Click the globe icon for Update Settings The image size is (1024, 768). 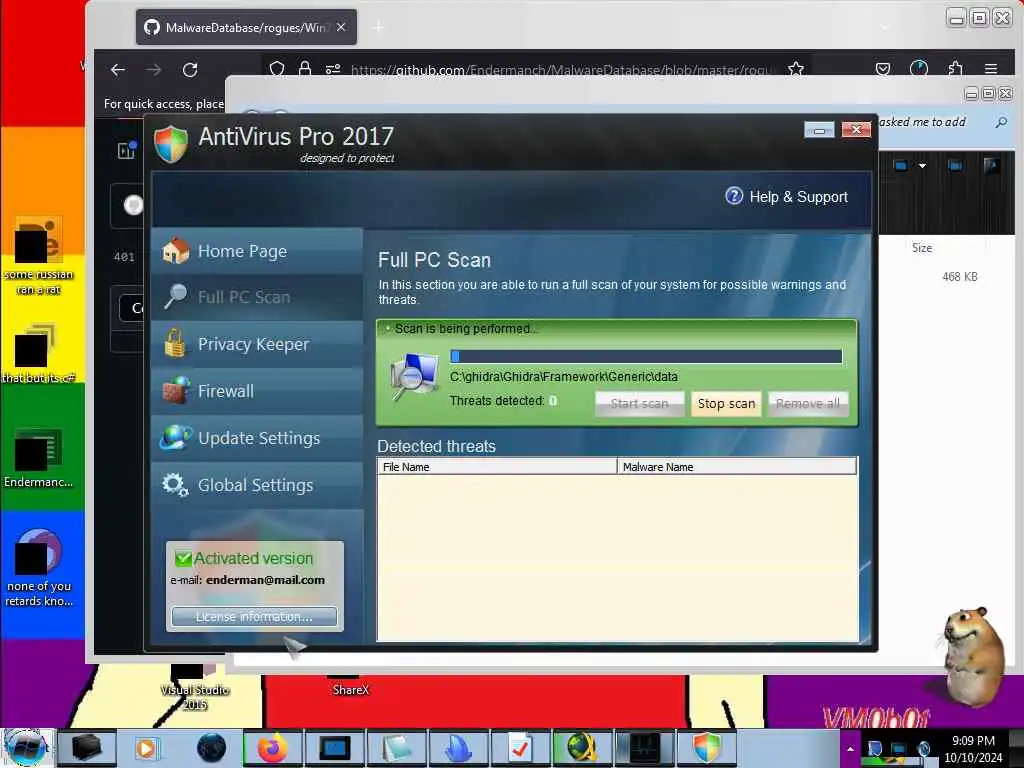point(176,437)
